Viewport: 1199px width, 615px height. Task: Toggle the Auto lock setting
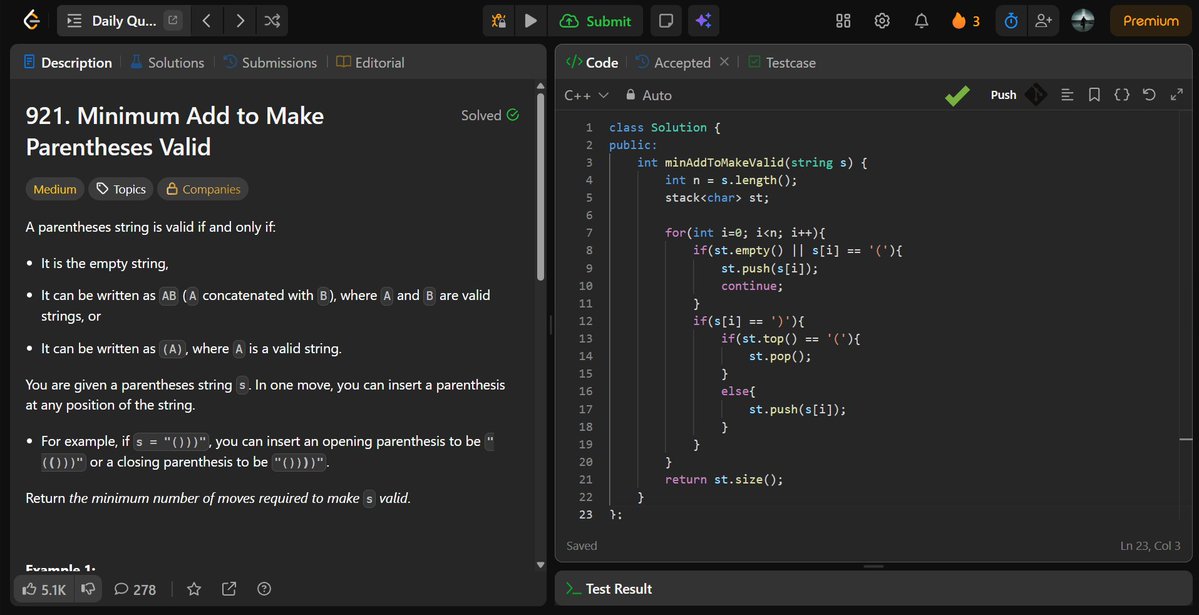click(x=648, y=96)
